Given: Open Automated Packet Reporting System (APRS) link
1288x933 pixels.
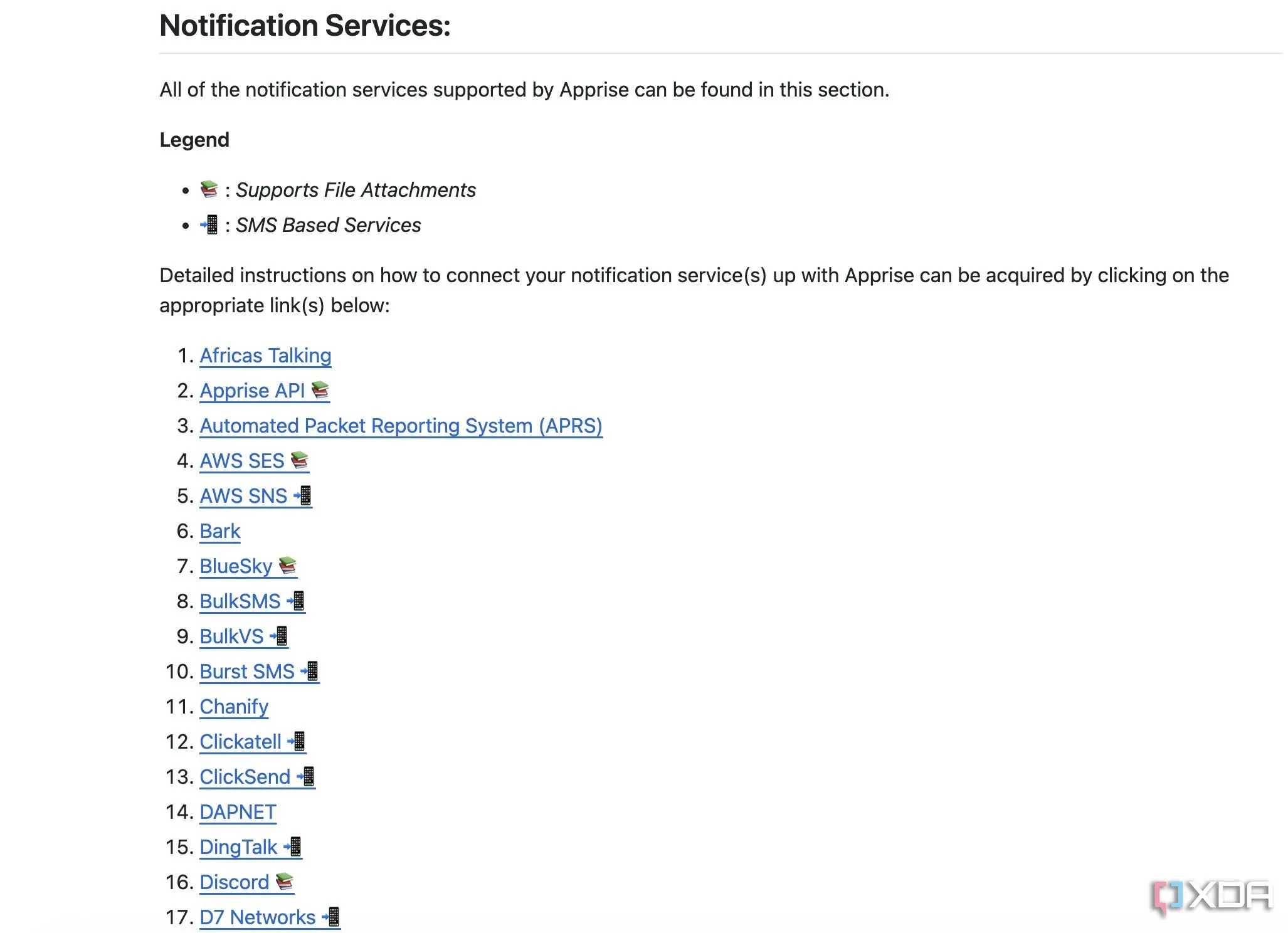Looking at the screenshot, I should pyautogui.click(x=401, y=426).
